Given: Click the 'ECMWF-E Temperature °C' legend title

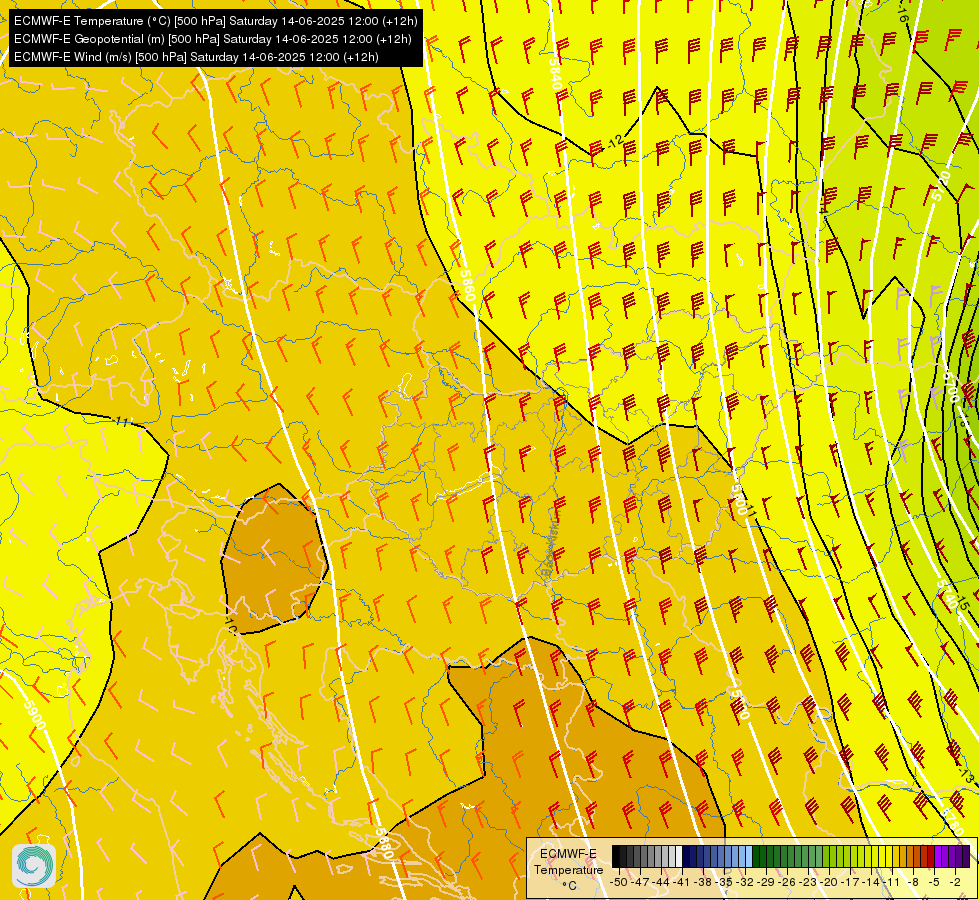Looking at the screenshot, I should click(568, 869).
